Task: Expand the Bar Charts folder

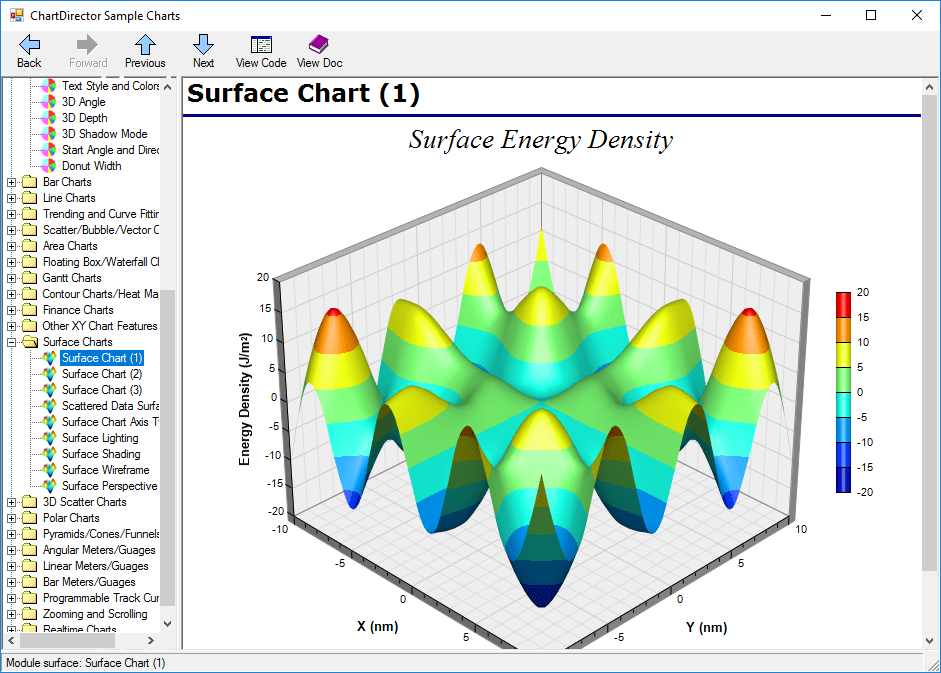Action: [12, 182]
